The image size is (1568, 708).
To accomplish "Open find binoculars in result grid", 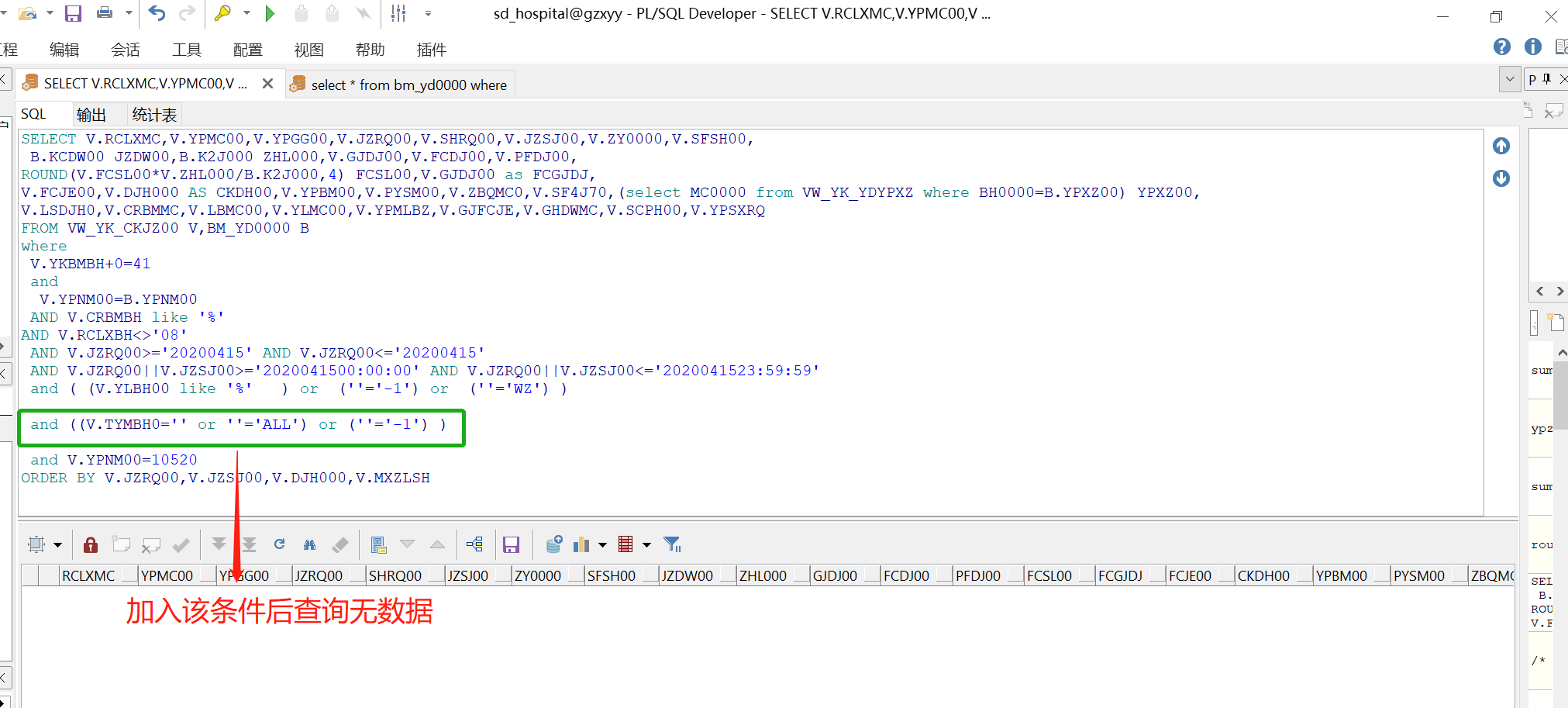I will tap(309, 544).
